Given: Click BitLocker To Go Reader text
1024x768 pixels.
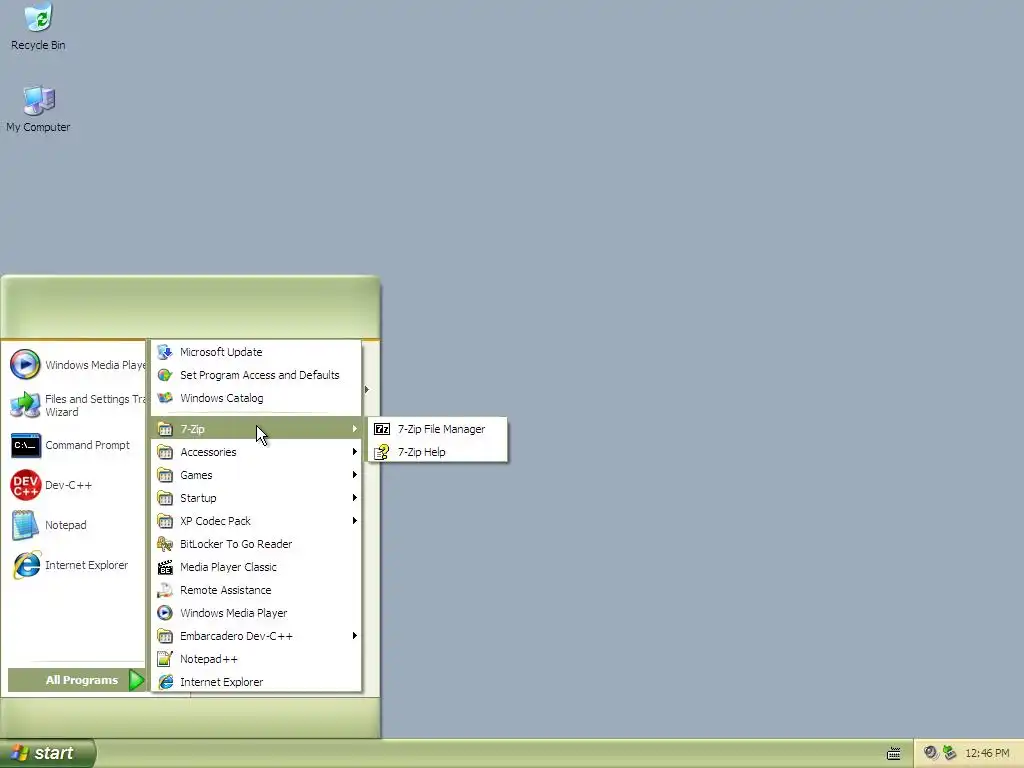Looking at the screenshot, I should pos(236,544).
